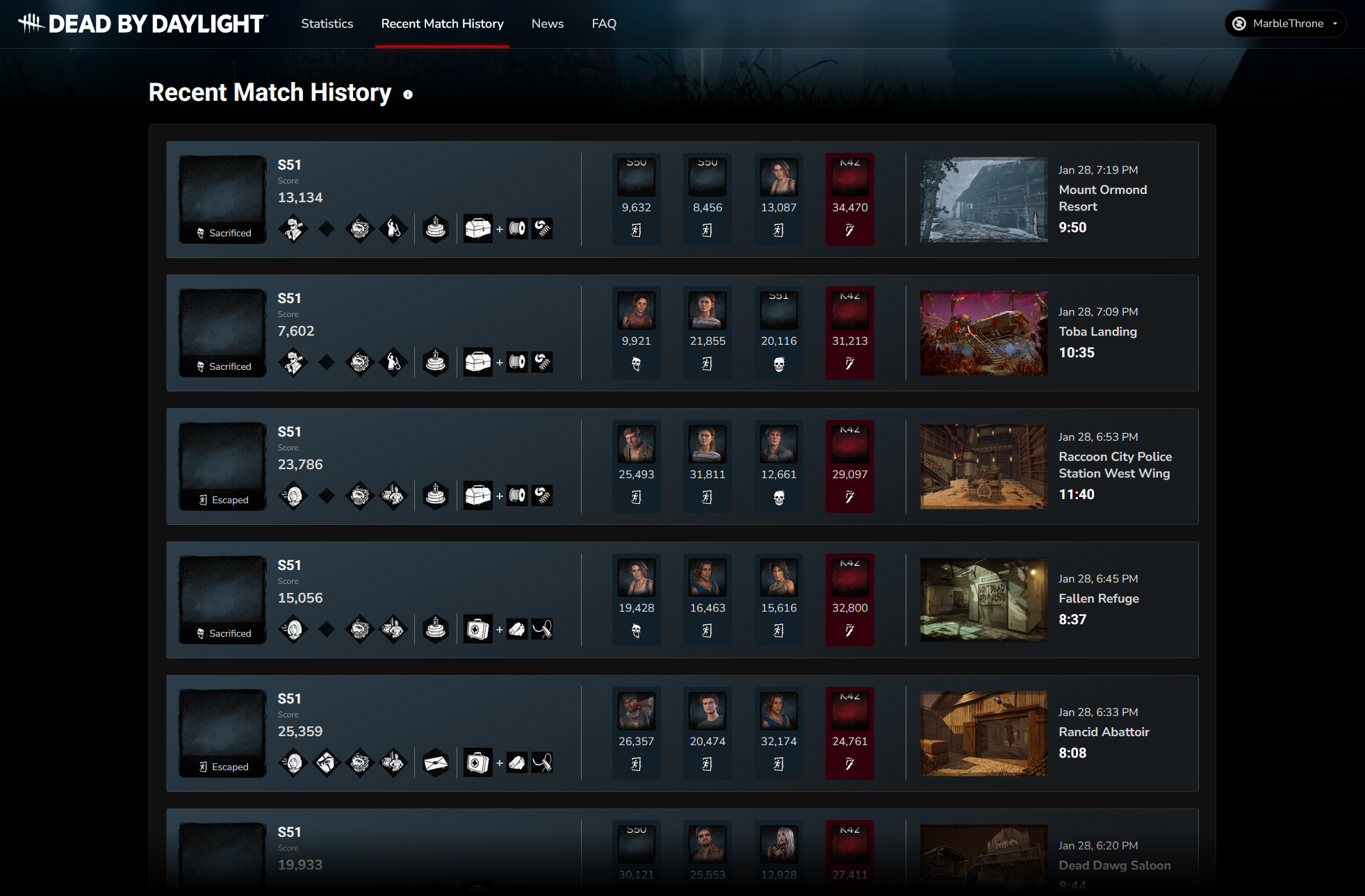Click the date "Jan 28, 6:33 PM"
Image resolution: width=1365 pixels, height=896 pixels.
[x=1098, y=712]
